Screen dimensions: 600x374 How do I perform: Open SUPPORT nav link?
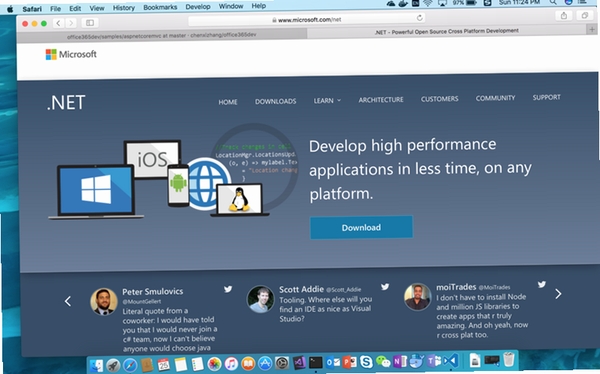pos(546,97)
